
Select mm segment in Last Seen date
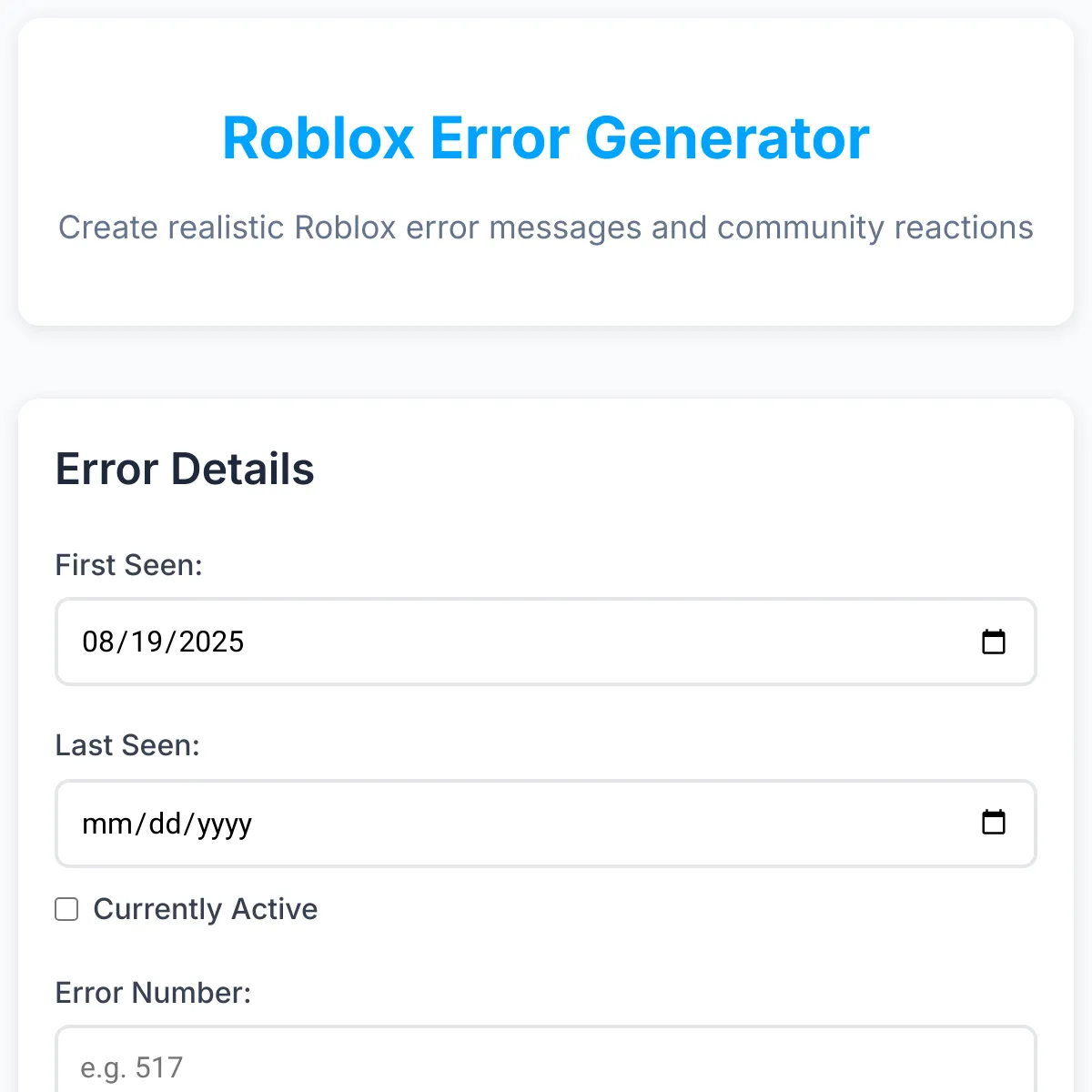(x=106, y=824)
